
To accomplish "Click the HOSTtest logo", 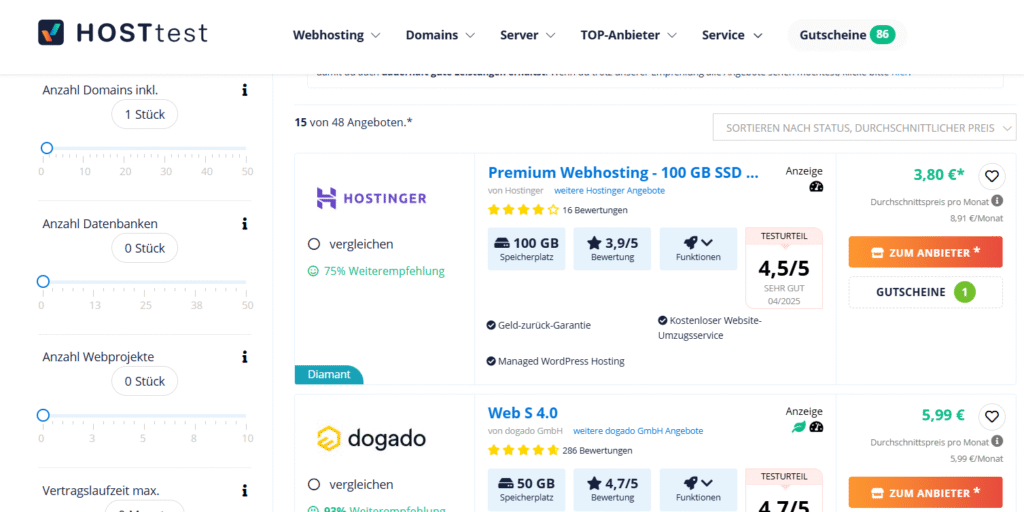I will coord(122,33).
